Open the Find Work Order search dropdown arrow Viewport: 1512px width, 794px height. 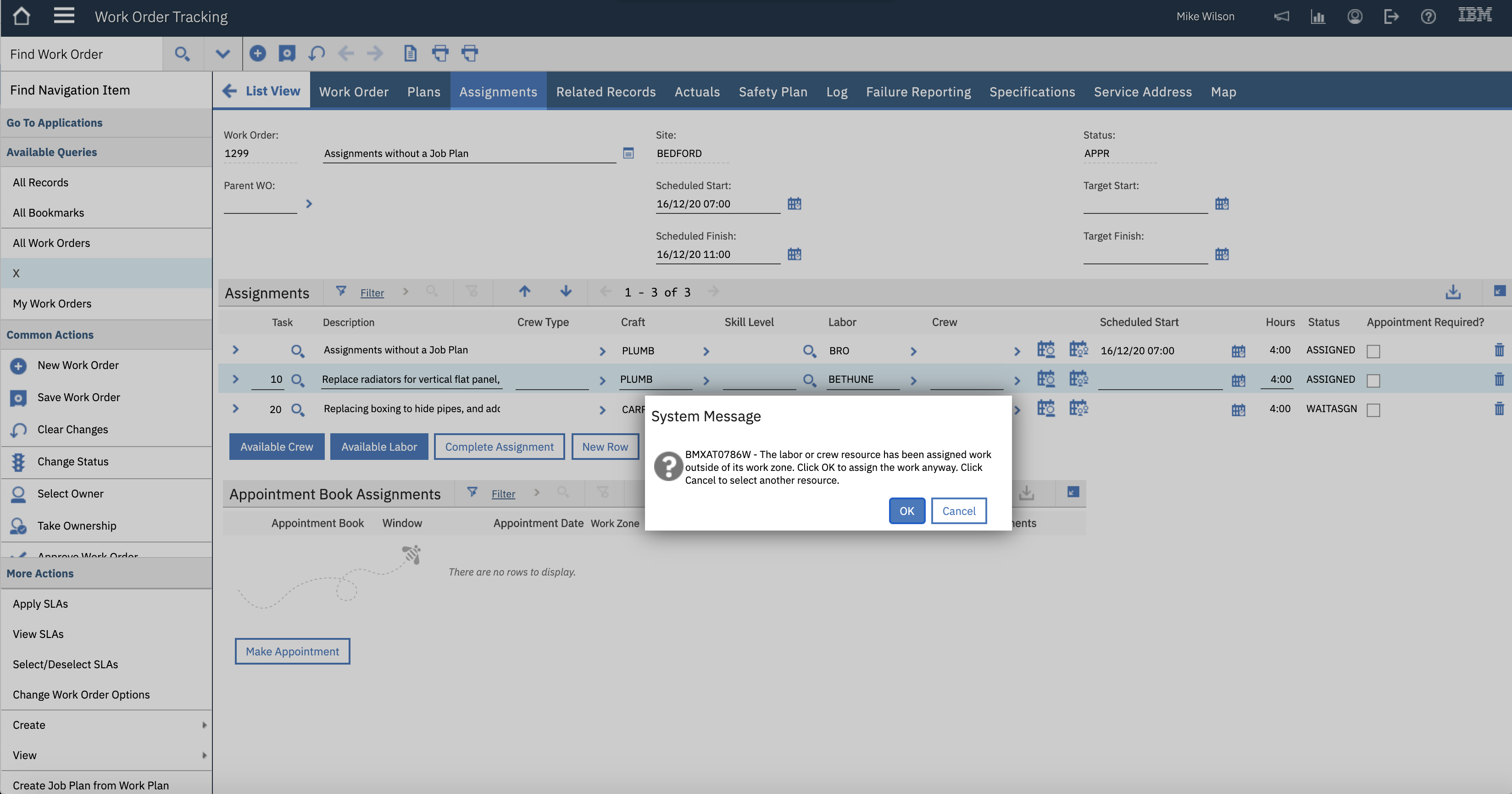coord(222,54)
